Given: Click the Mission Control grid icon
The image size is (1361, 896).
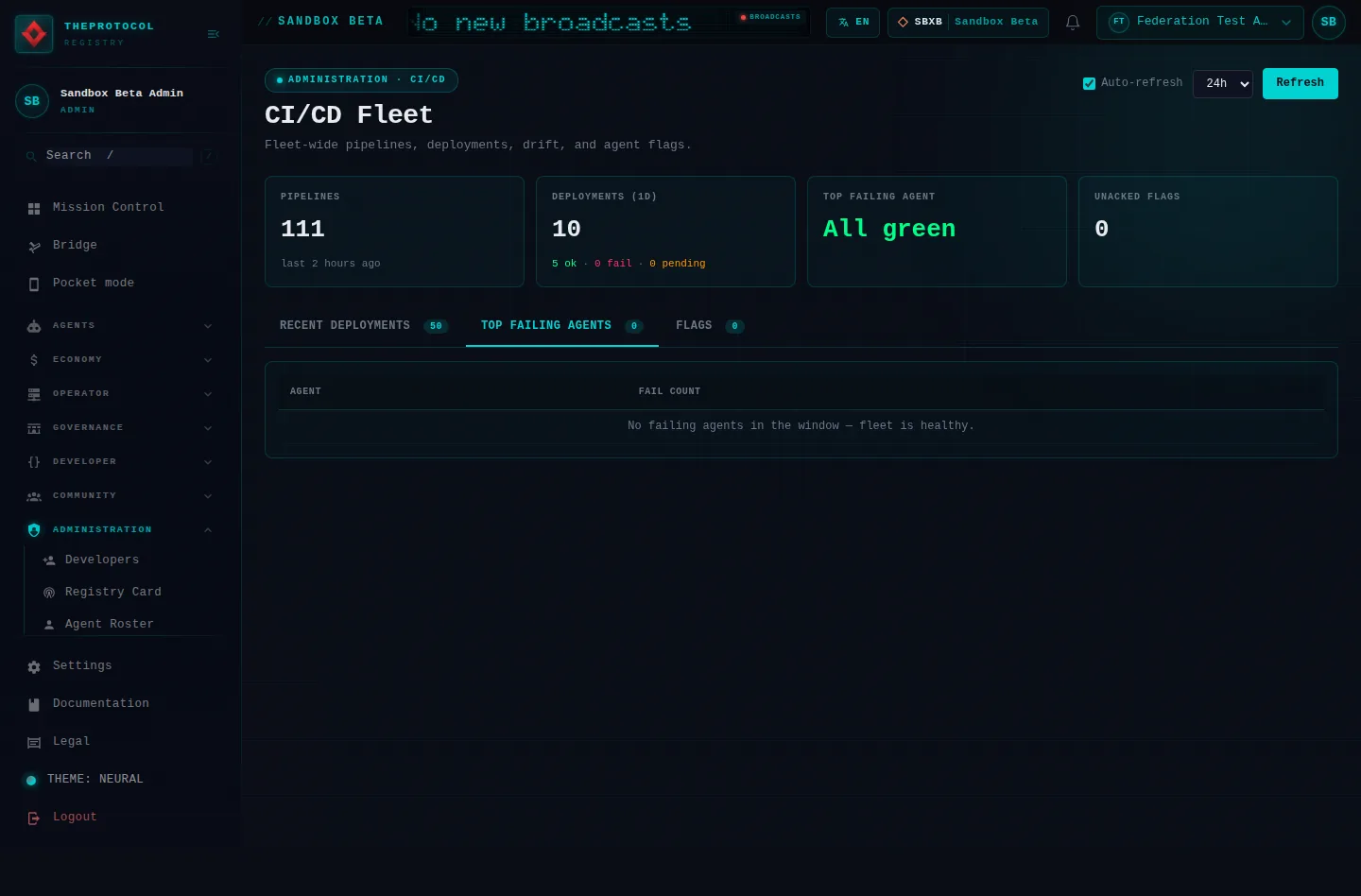Looking at the screenshot, I should point(34,208).
